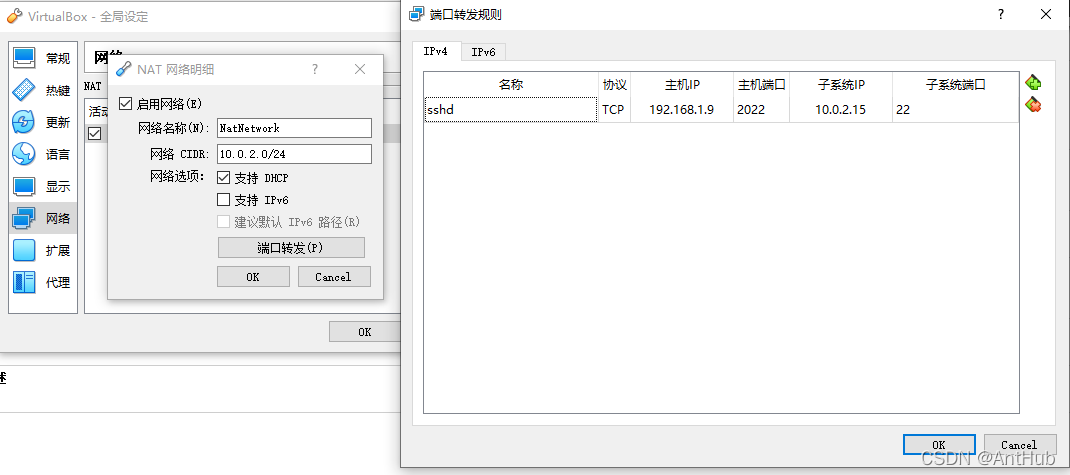Switch to the IPv4 tab

pos(435,51)
